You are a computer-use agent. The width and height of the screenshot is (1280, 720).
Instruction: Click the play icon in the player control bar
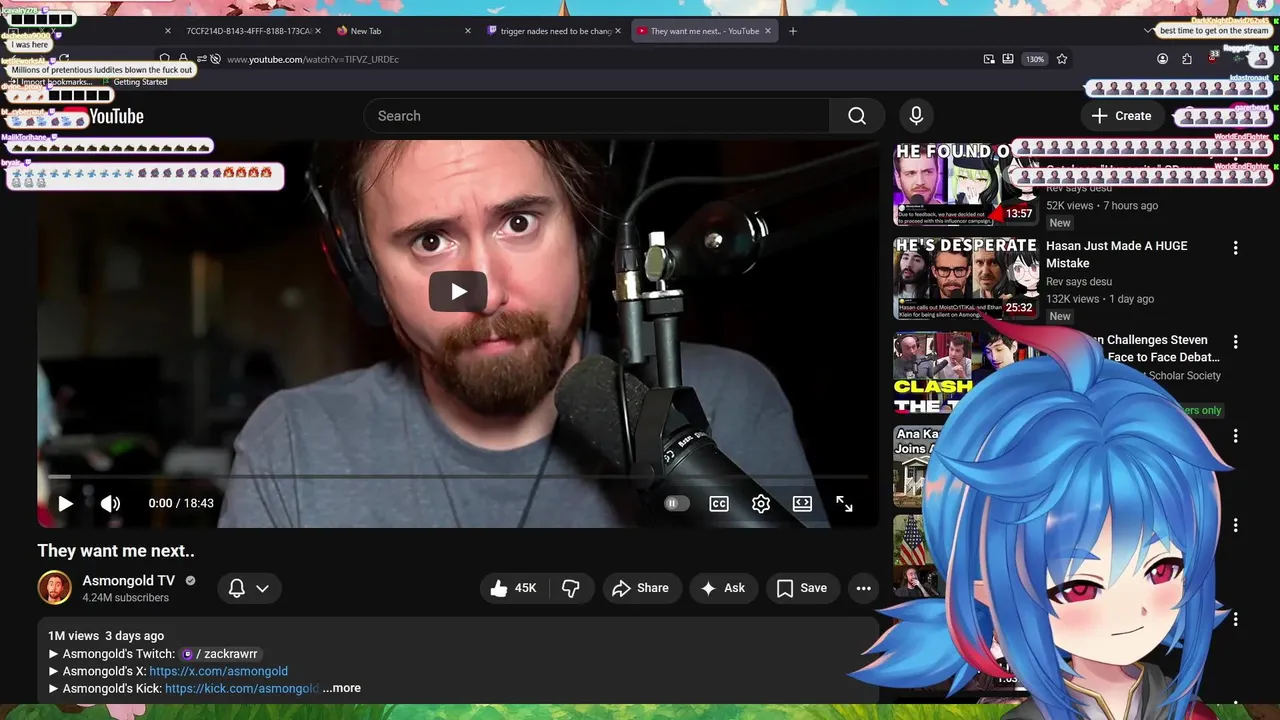(65, 504)
